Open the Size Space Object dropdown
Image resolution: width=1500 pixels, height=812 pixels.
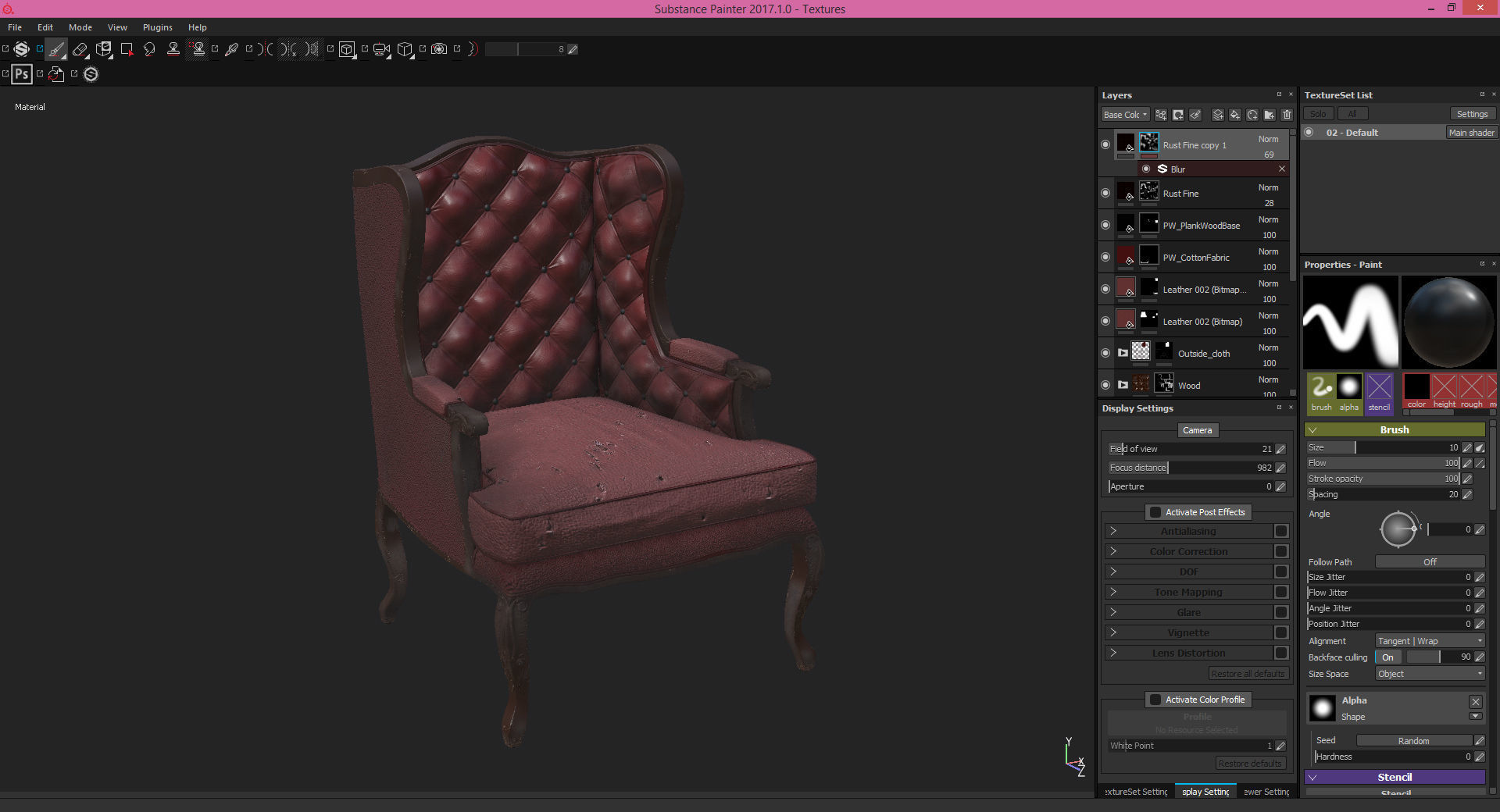(1430, 674)
